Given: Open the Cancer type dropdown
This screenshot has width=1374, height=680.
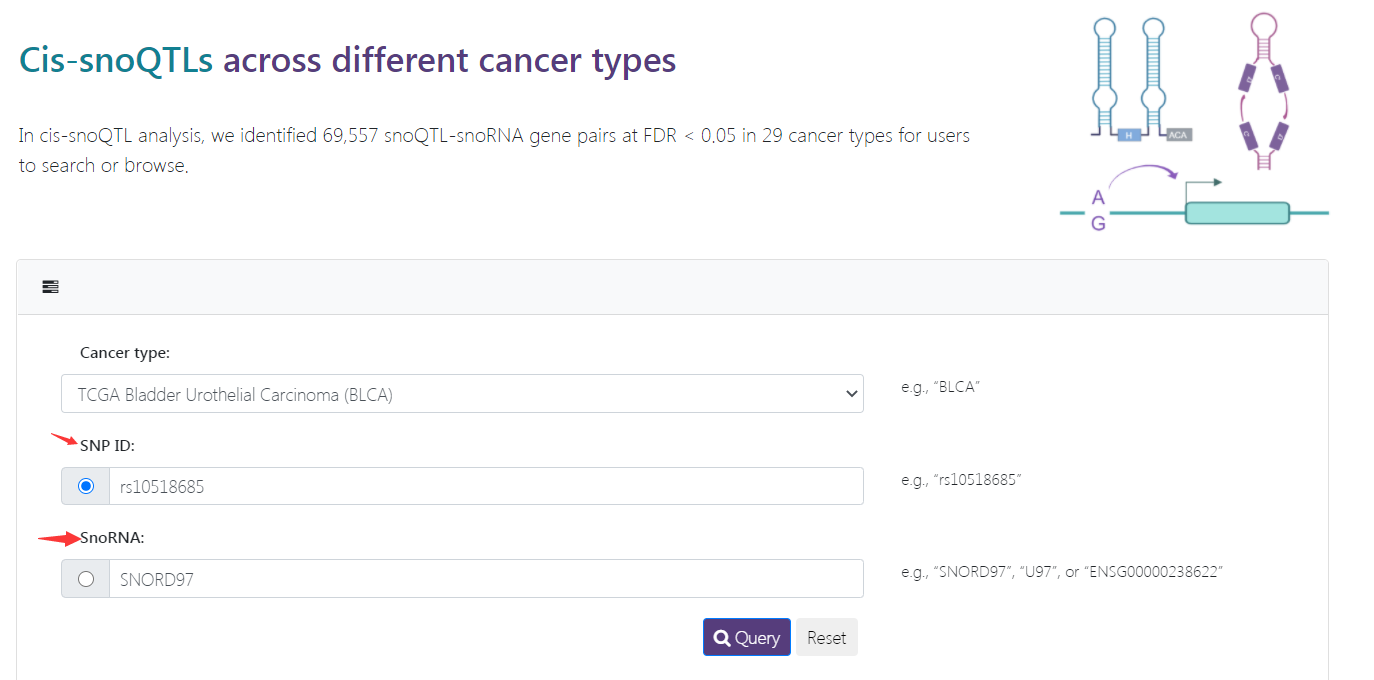Looking at the screenshot, I should 462,394.
